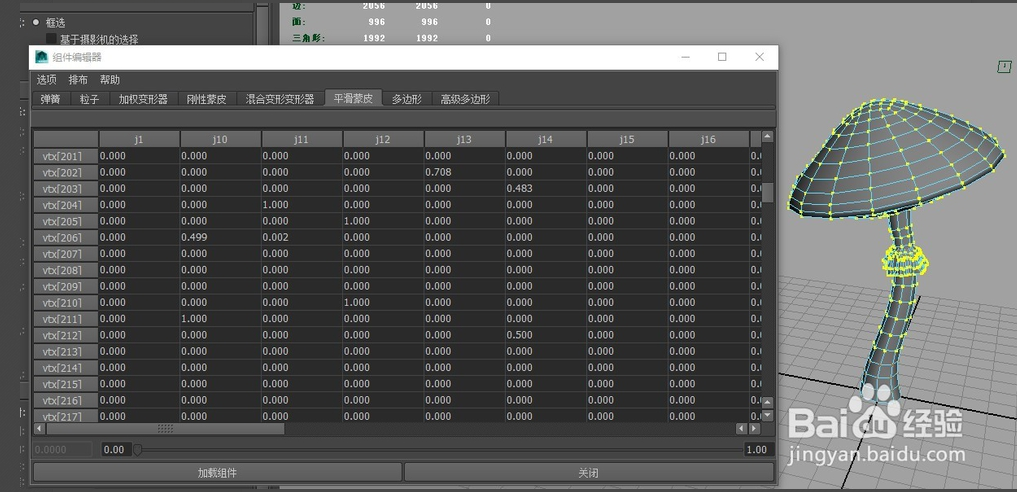Click the disabled 0.0000 value field
The width and height of the screenshot is (1017, 492).
tap(63, 449)
